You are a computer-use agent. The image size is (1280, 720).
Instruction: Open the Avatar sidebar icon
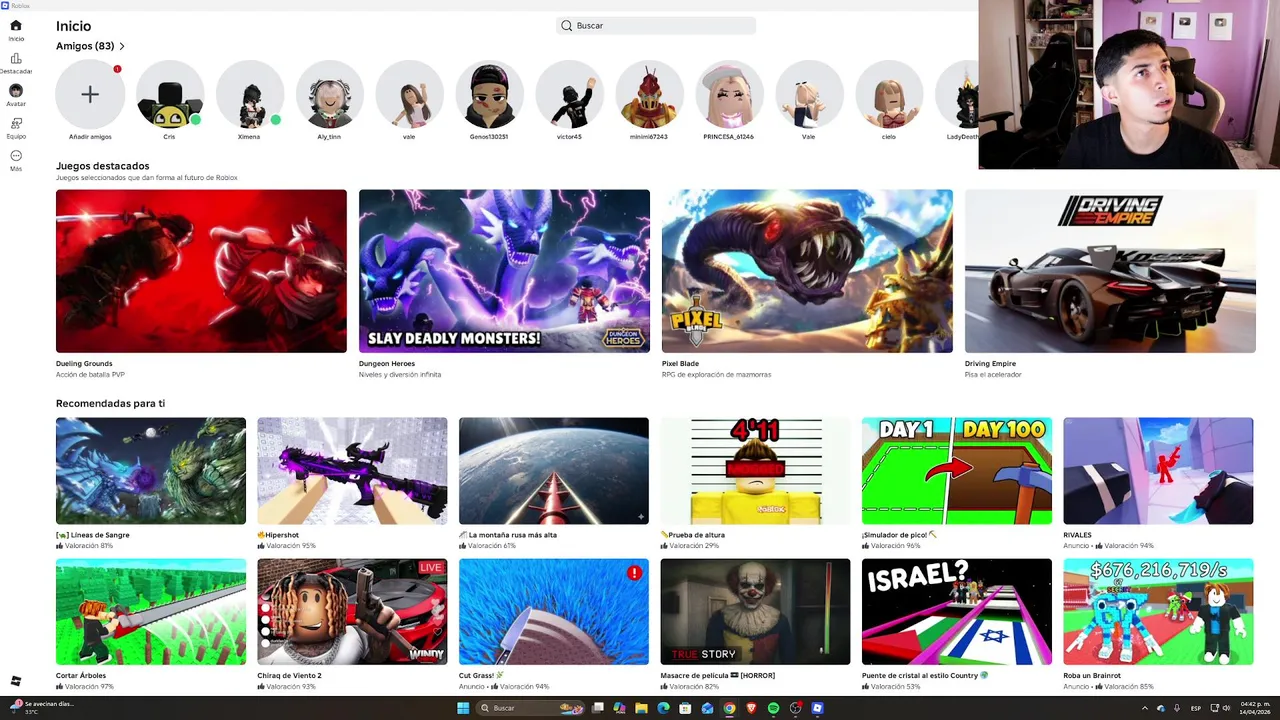(15, 91)
